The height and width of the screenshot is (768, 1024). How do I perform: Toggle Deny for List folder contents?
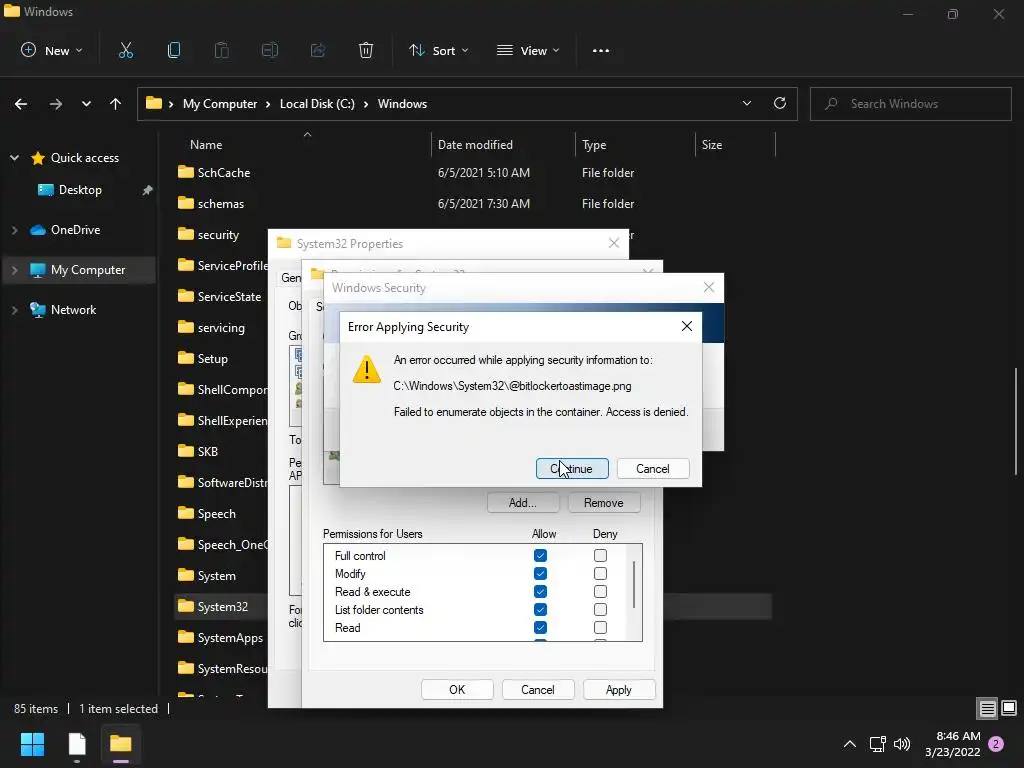click(x=600, y=610)
